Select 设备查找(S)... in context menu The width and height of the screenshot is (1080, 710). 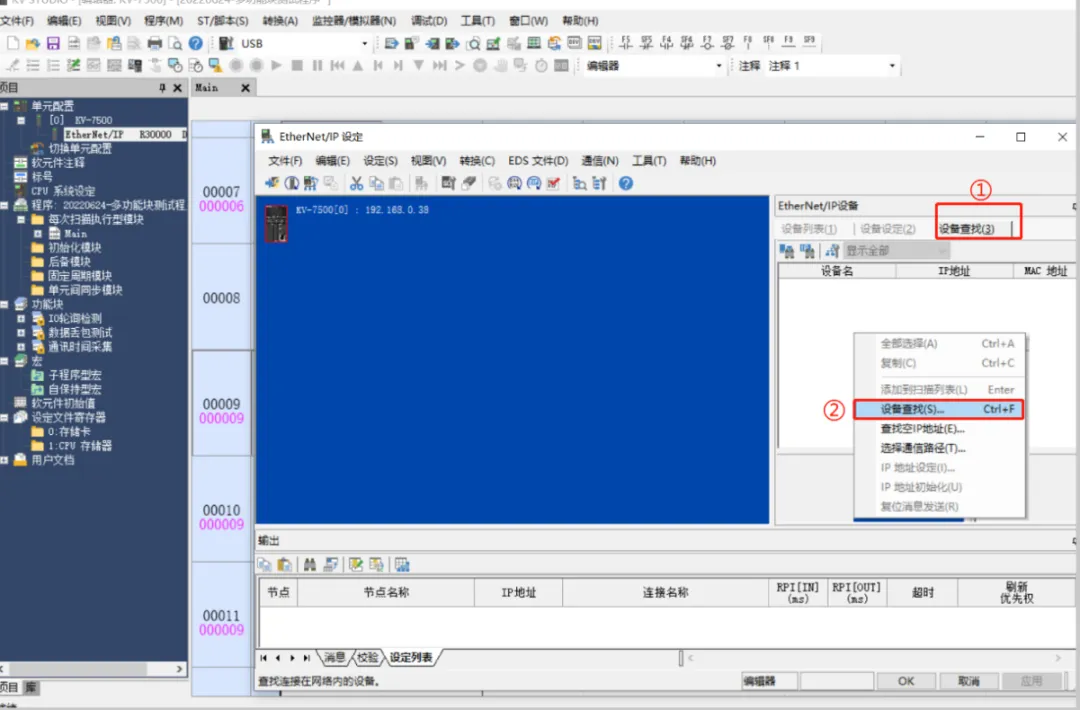click(912, 410)
